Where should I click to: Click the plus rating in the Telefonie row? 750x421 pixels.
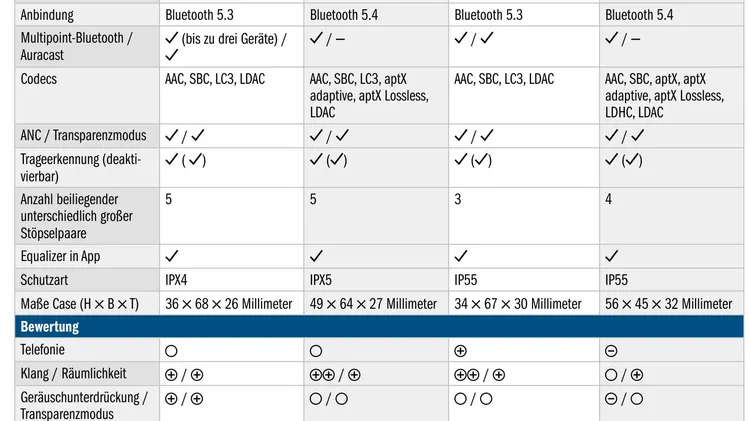pyautogui.click(x=461, y=351)
